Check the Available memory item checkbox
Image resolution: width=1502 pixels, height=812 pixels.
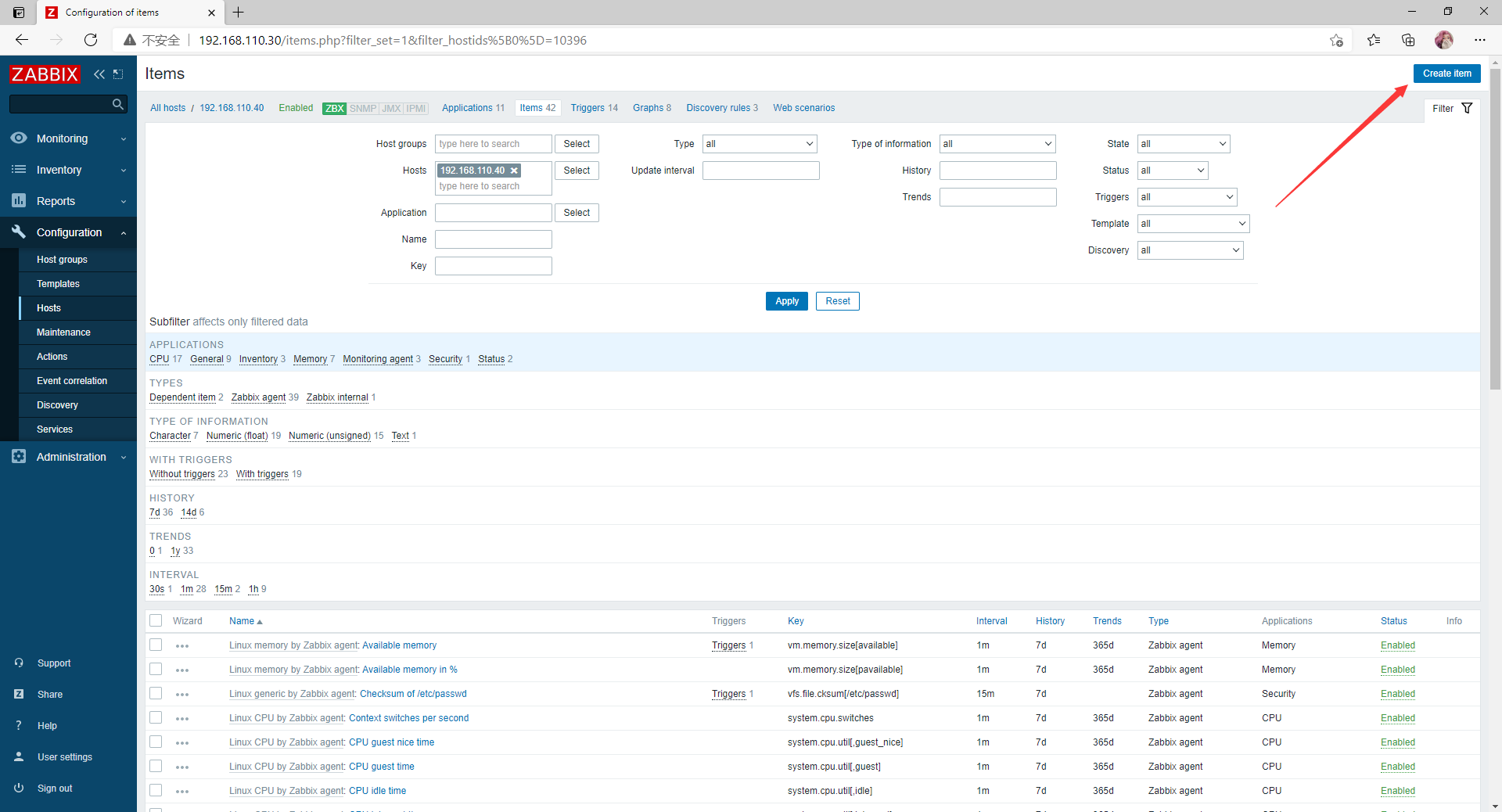(x=156, y=645)
